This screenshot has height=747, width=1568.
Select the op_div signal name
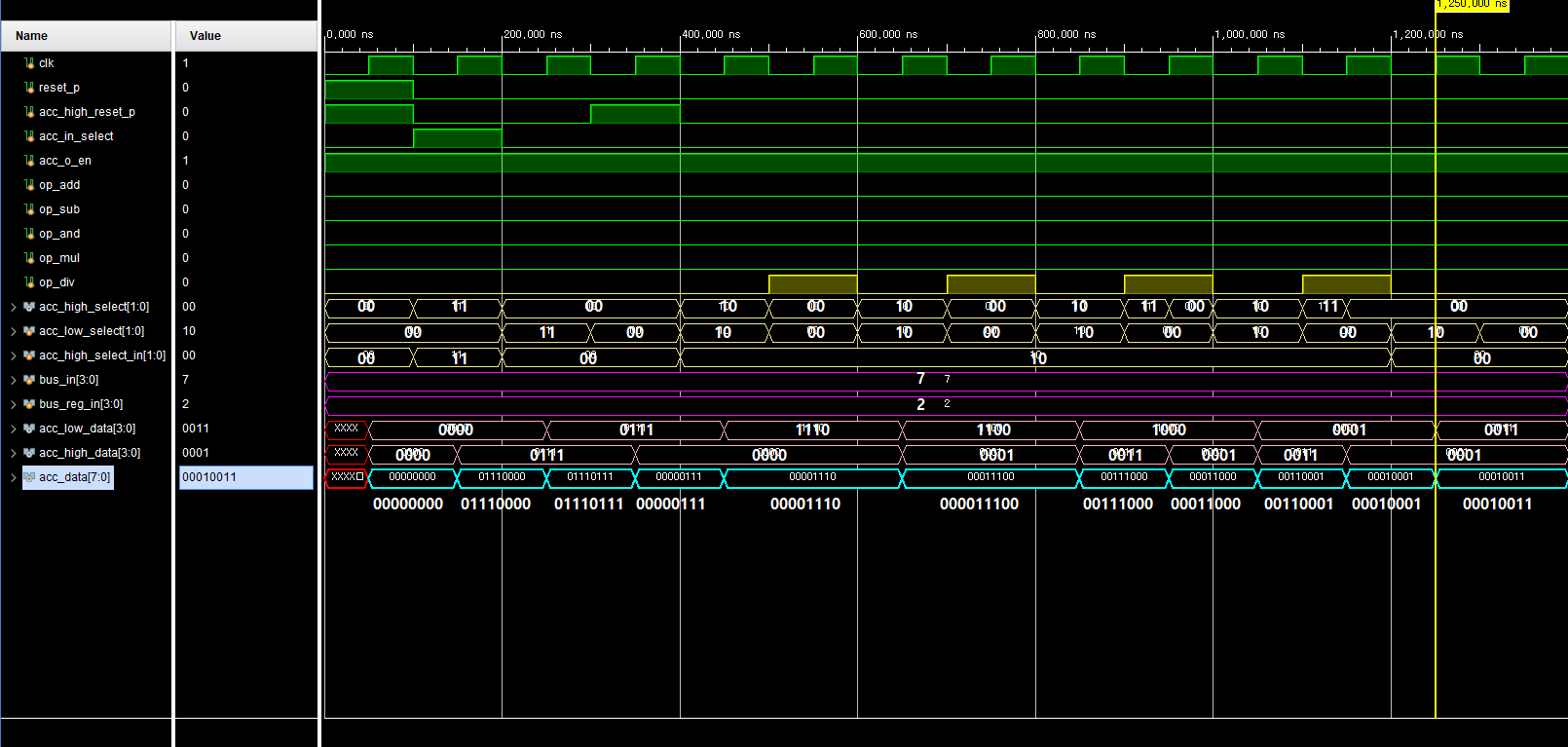pos(56,282)
